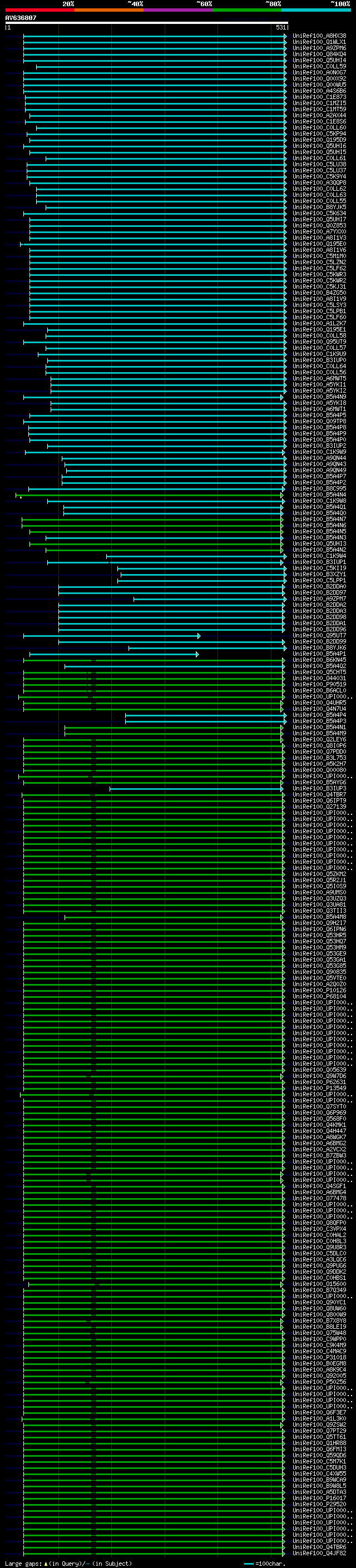The height and width of the screenshot is (1568, 356).
Task: Select the UniRef100_B3L753 label
Action: (x=319, y=759)
